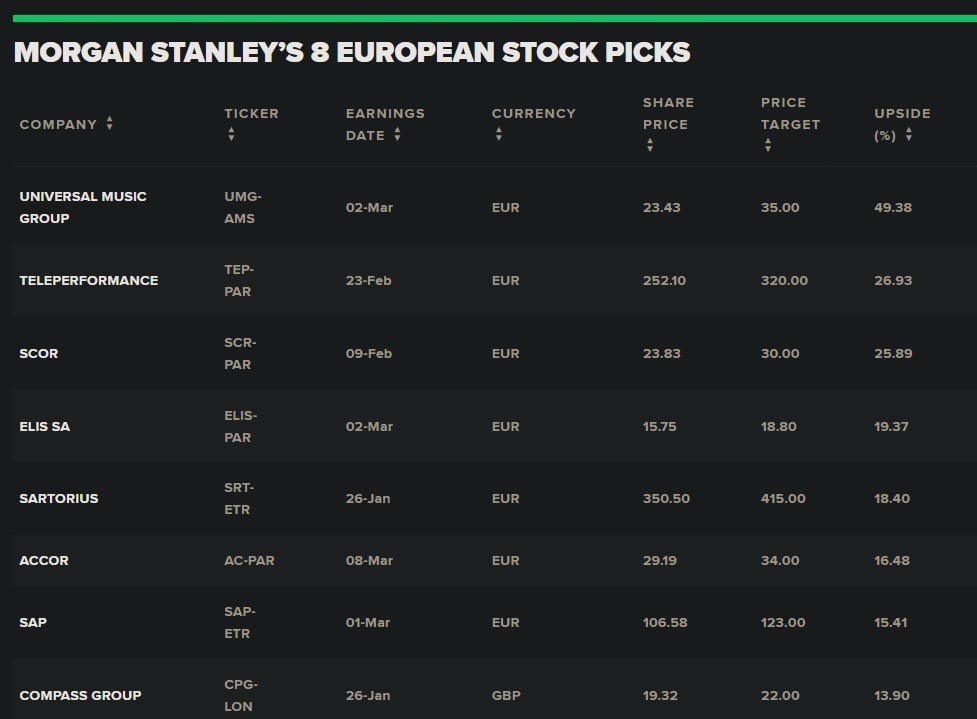
Task: Select the Sartorius company name
Action: tap(59, 498)
